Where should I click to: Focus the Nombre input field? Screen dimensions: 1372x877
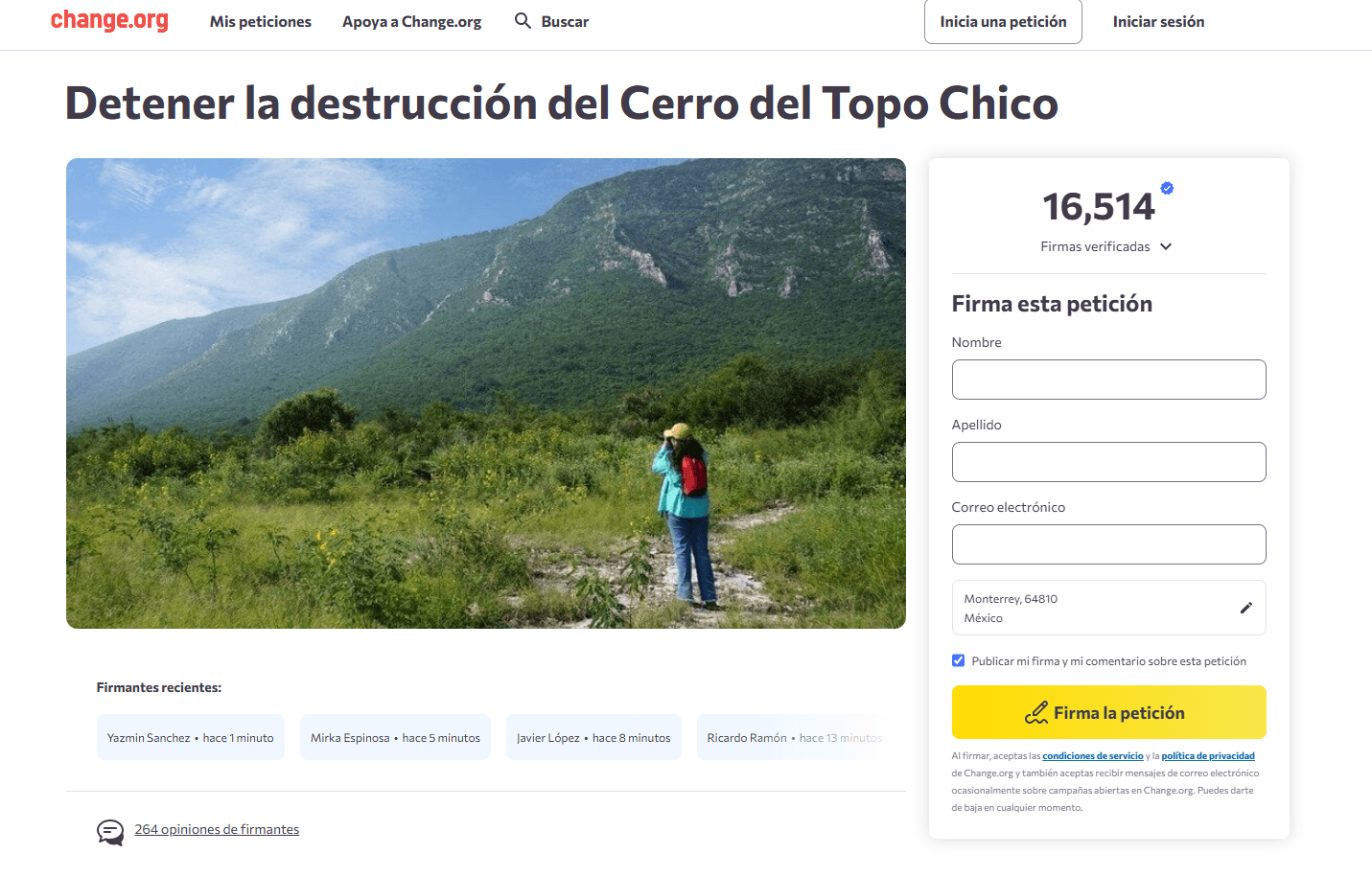tap(1108, 380)
